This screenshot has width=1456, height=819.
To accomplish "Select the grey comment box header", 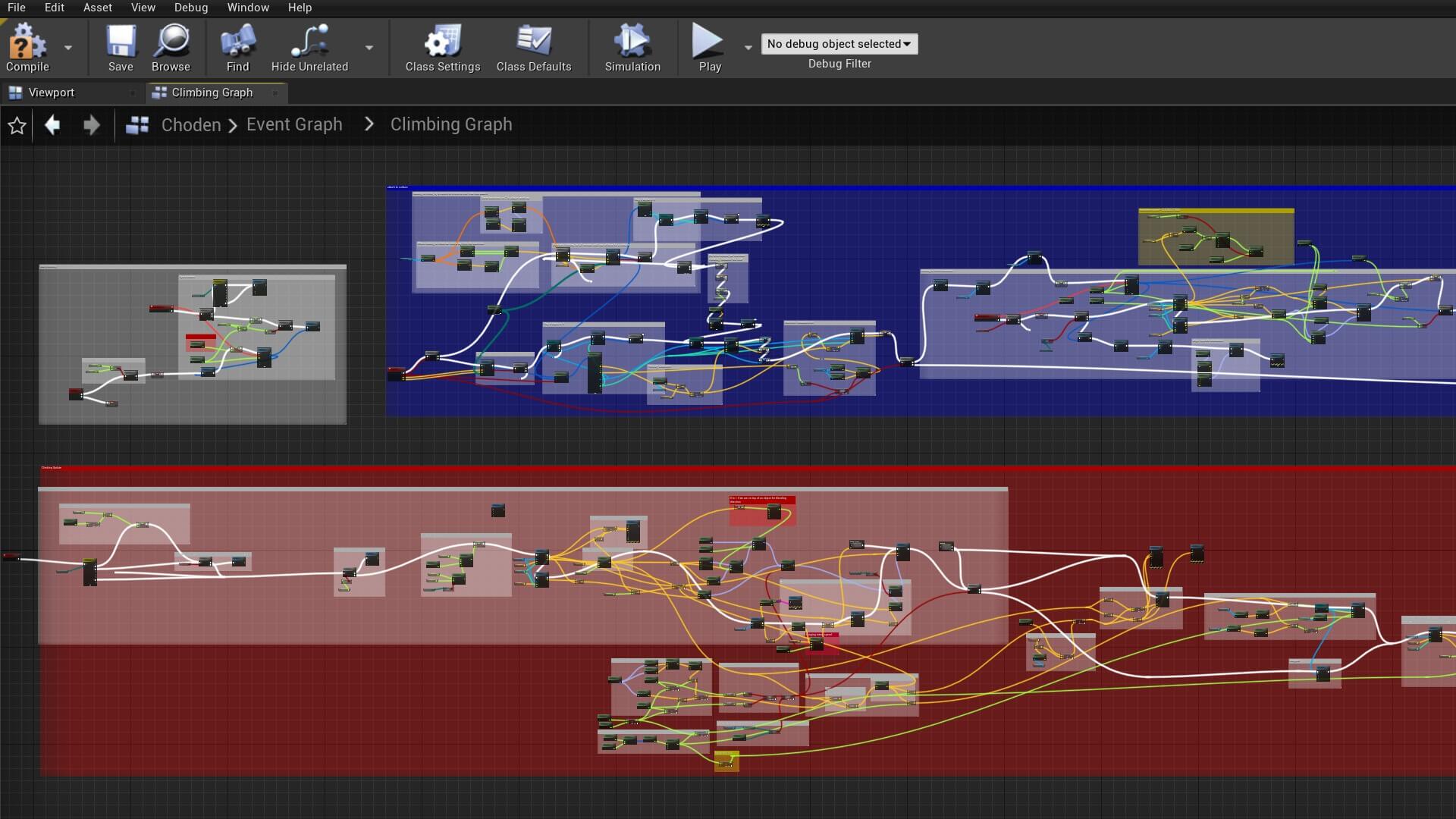I will [193, 267].
